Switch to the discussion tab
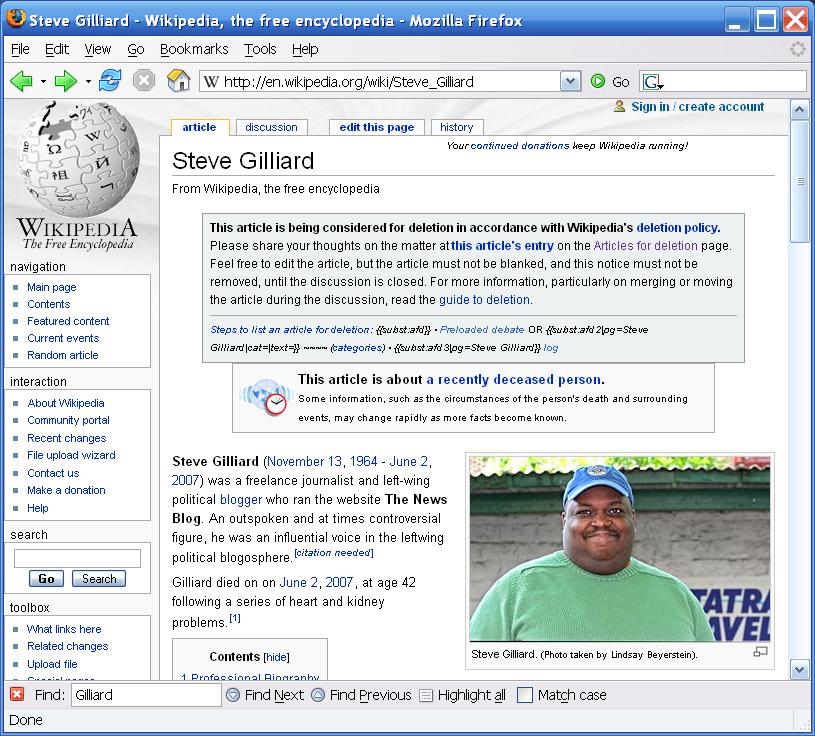The height and width of the screenshot is (736, 815). tap(271, 127)
